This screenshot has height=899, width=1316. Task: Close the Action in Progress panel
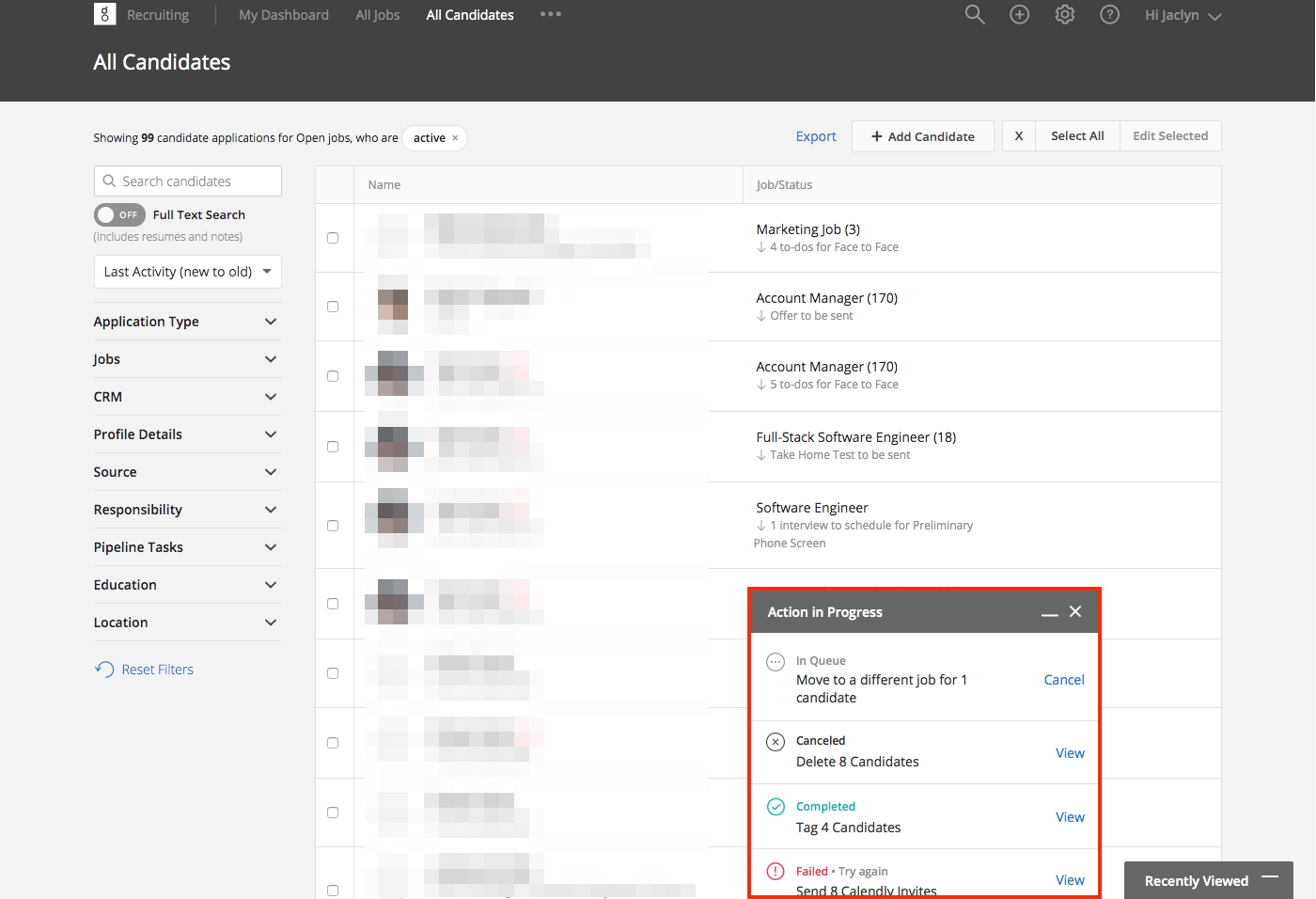[1075, 611]
